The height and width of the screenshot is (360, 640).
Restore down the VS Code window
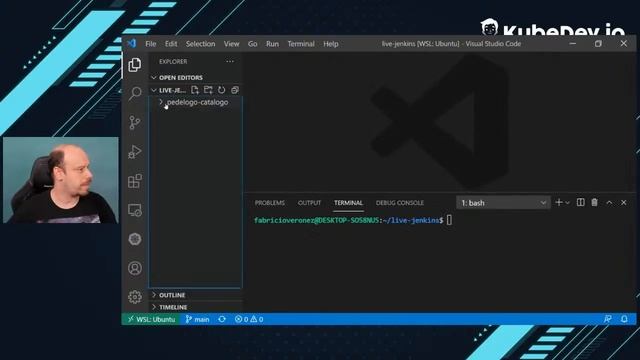point(598,43)
